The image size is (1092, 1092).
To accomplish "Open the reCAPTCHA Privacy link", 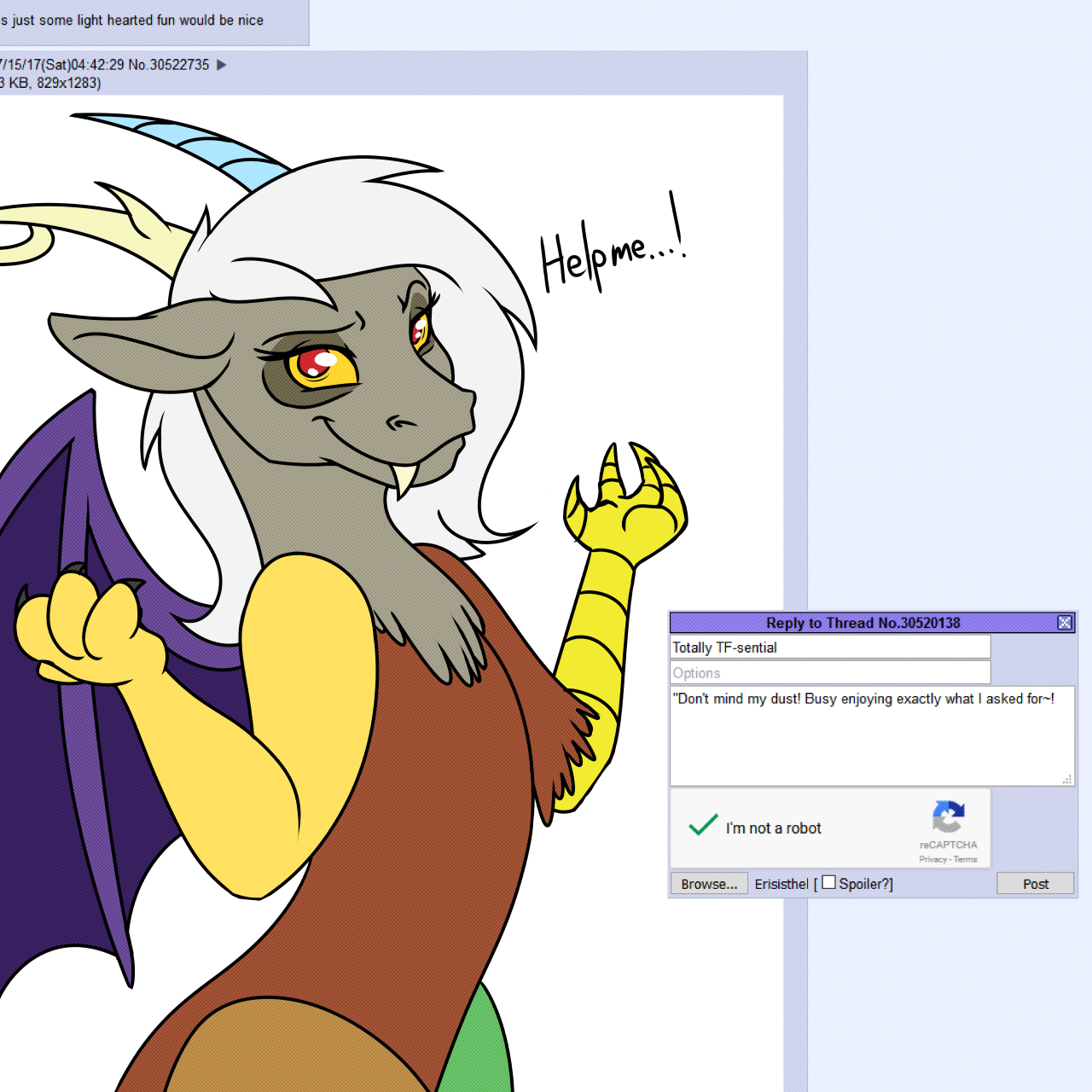I will point(932,859).
